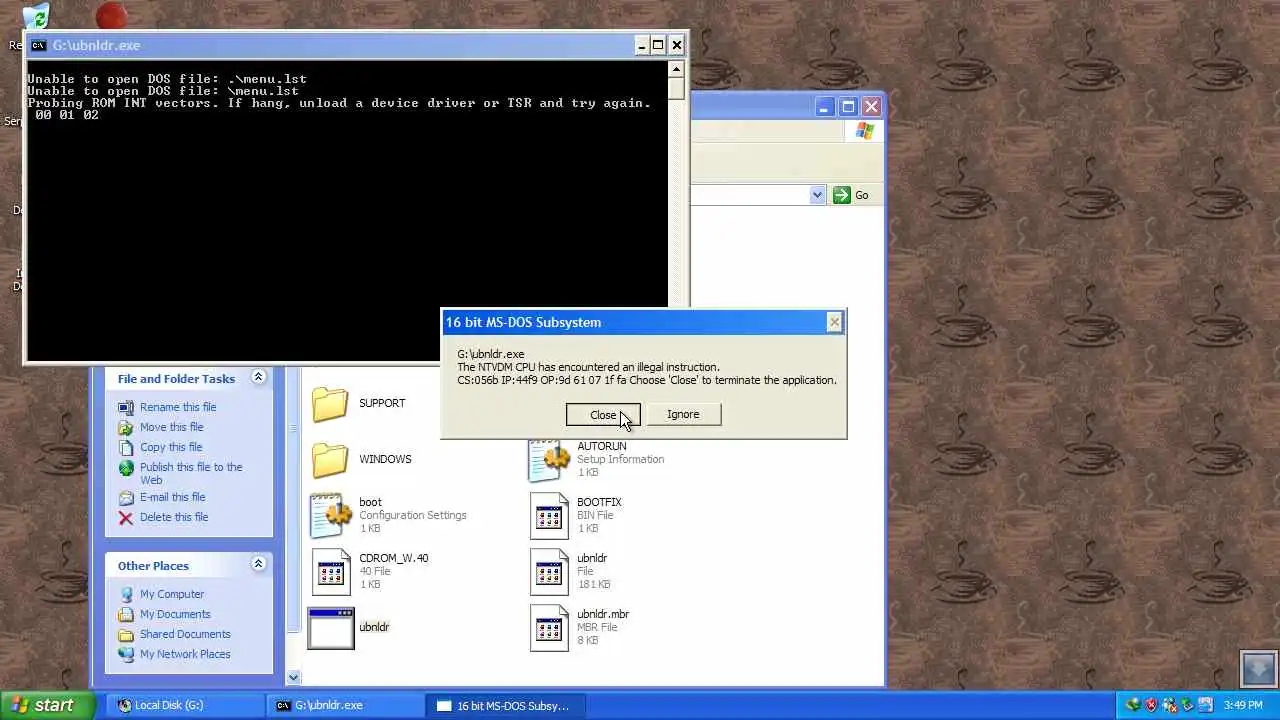The width and height of the screenshot is (1280, 720).
Task: Close the G:\ubnldr.exe console window
Action: pyautogui.click(x=676, y=45)
